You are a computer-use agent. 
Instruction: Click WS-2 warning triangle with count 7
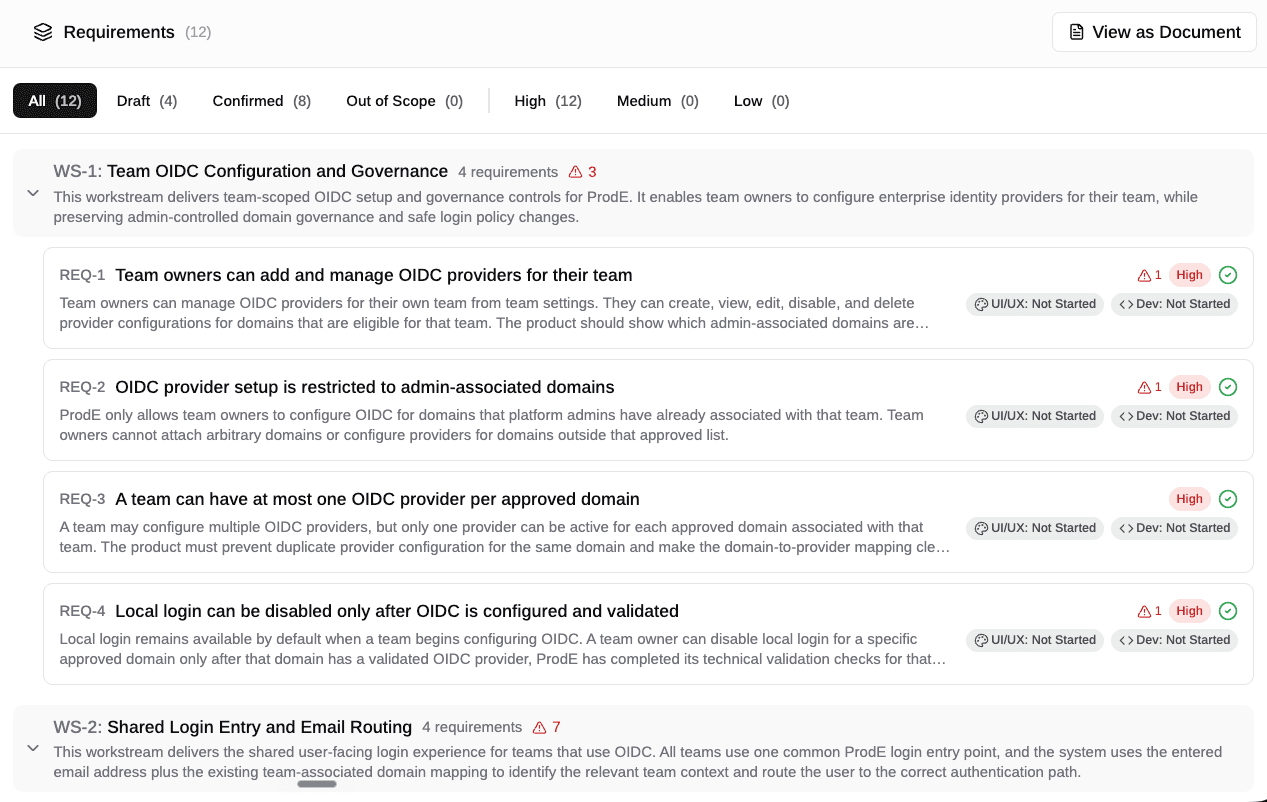point(546,728)
